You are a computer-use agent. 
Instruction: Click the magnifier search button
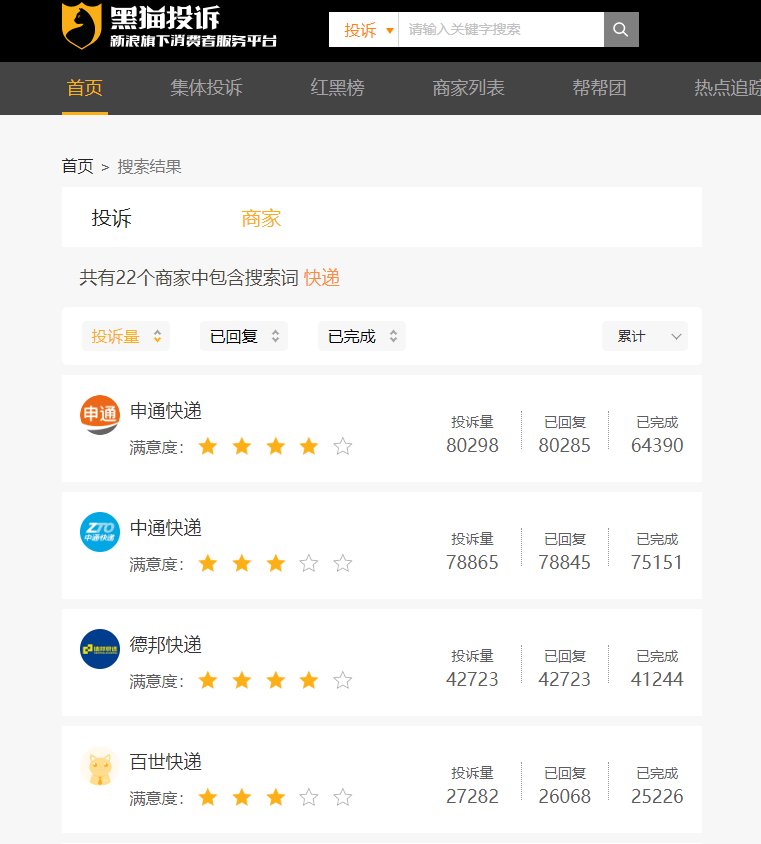(621, 30)
